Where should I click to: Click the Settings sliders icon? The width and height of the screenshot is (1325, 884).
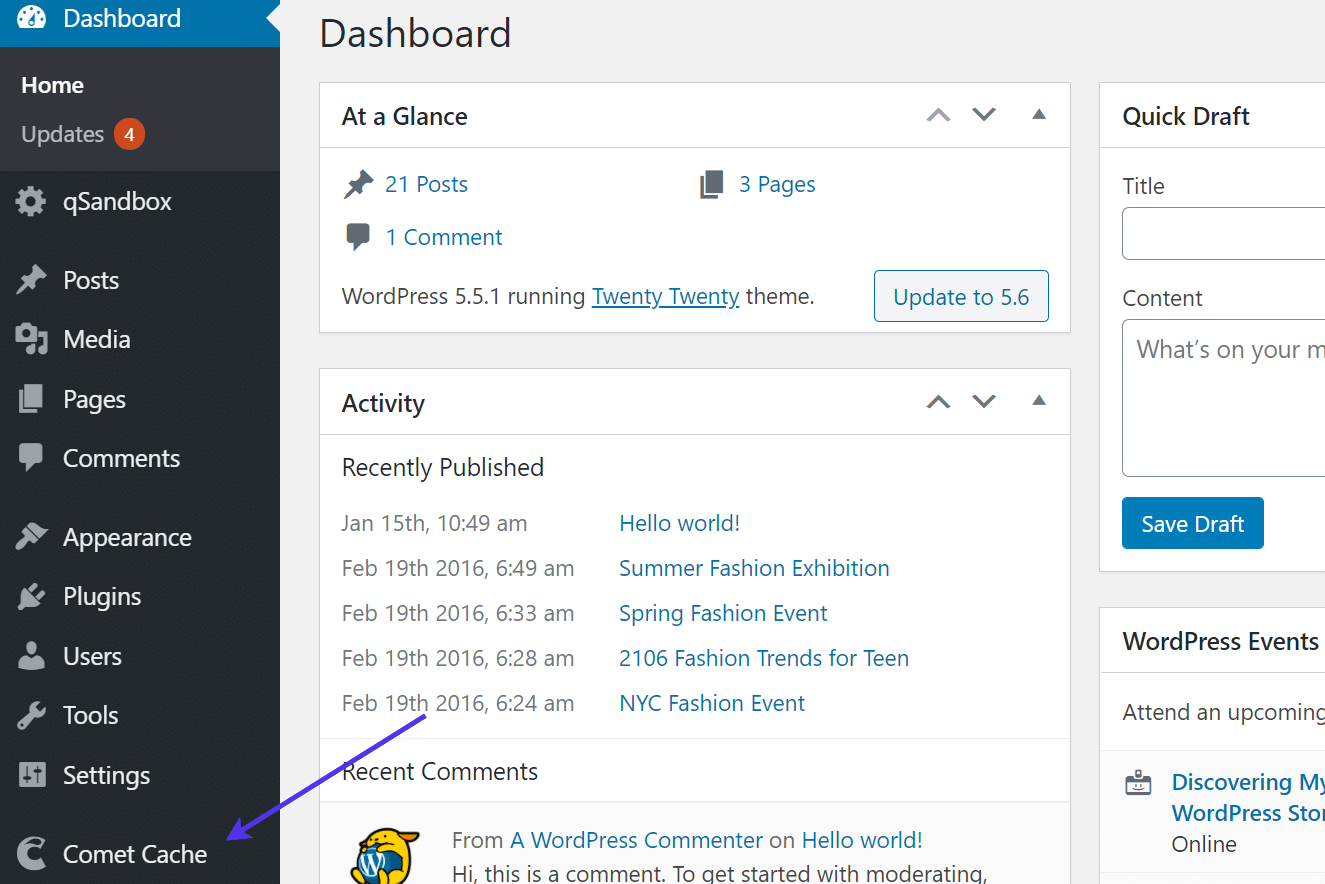tap(31, 775)
